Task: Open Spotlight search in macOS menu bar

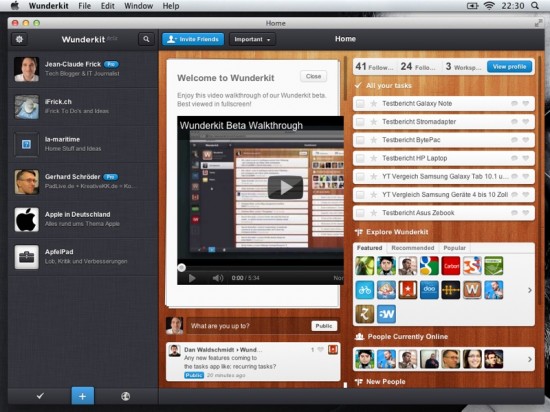Action: [x=535, y=6]
